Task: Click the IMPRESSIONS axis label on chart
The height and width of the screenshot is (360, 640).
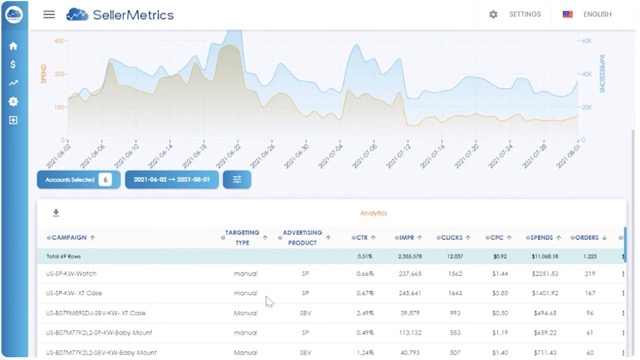Action: 602,73
